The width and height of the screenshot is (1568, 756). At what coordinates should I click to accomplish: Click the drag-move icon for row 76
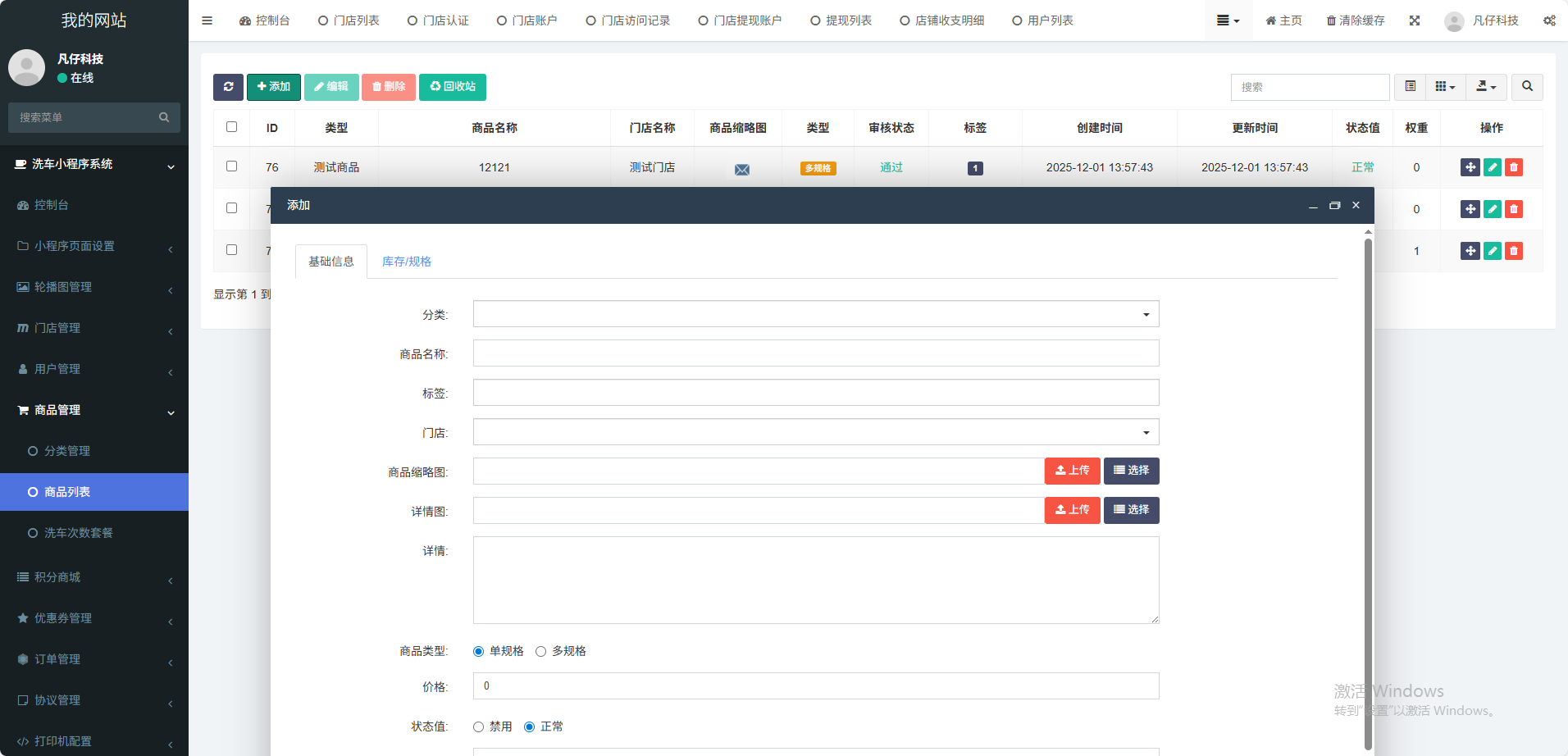(1470, 167)
